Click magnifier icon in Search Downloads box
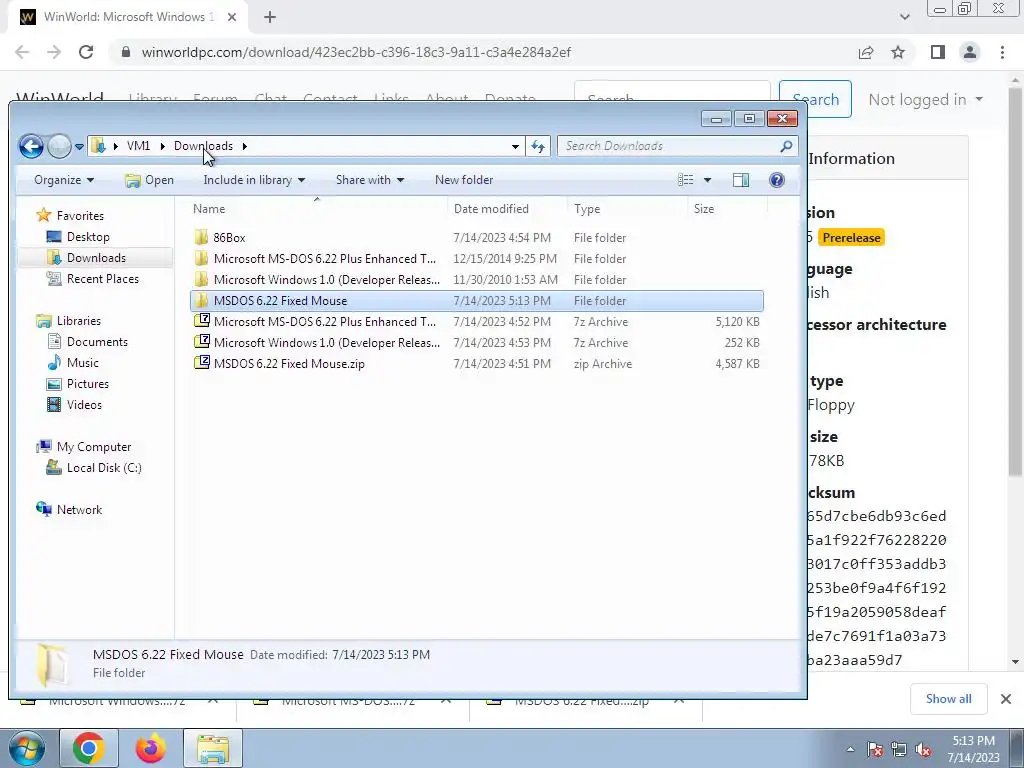Viewport: 1024px width, 768px height. tap(786, 146)
